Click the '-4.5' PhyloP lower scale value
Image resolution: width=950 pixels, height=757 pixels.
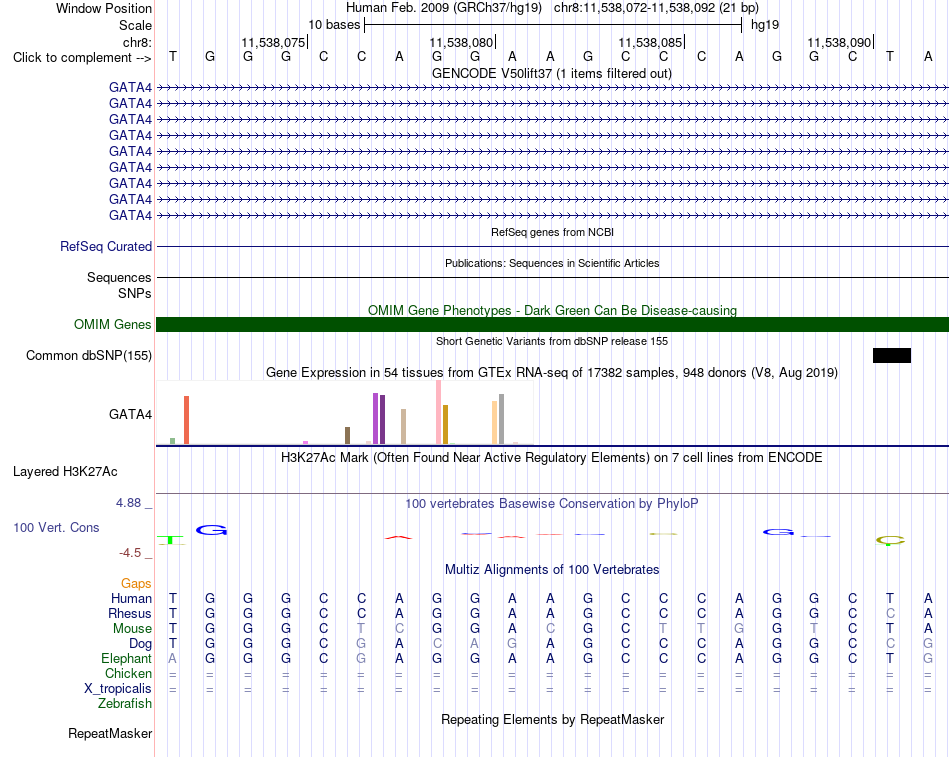pos(130,553)
